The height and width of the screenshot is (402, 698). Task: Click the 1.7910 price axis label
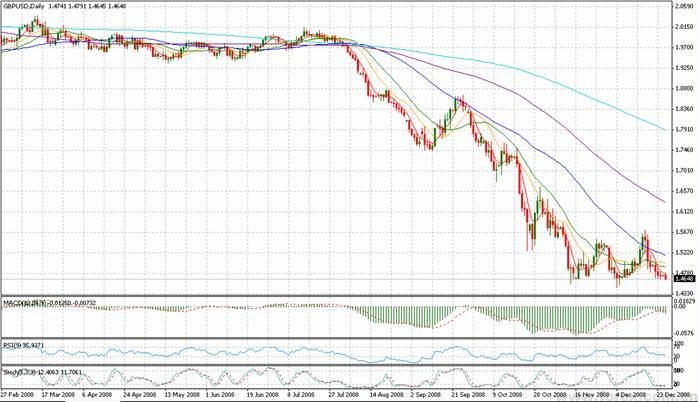686,130
